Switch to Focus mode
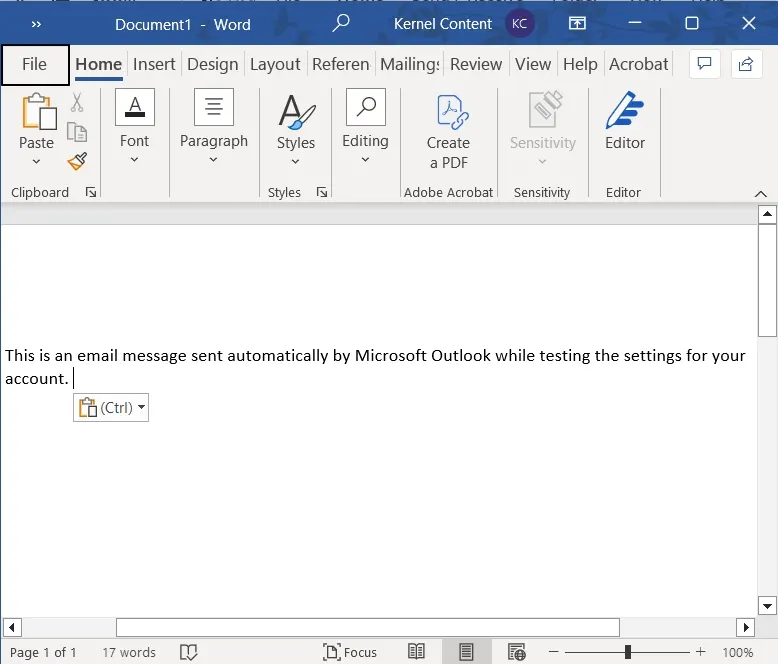778x664 pixels. (350, 652)
